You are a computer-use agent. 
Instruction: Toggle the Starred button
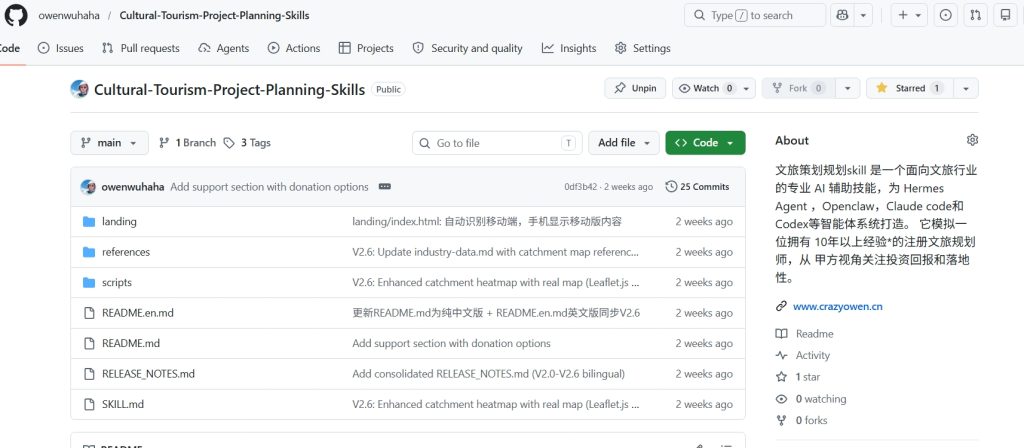(910, 88)
